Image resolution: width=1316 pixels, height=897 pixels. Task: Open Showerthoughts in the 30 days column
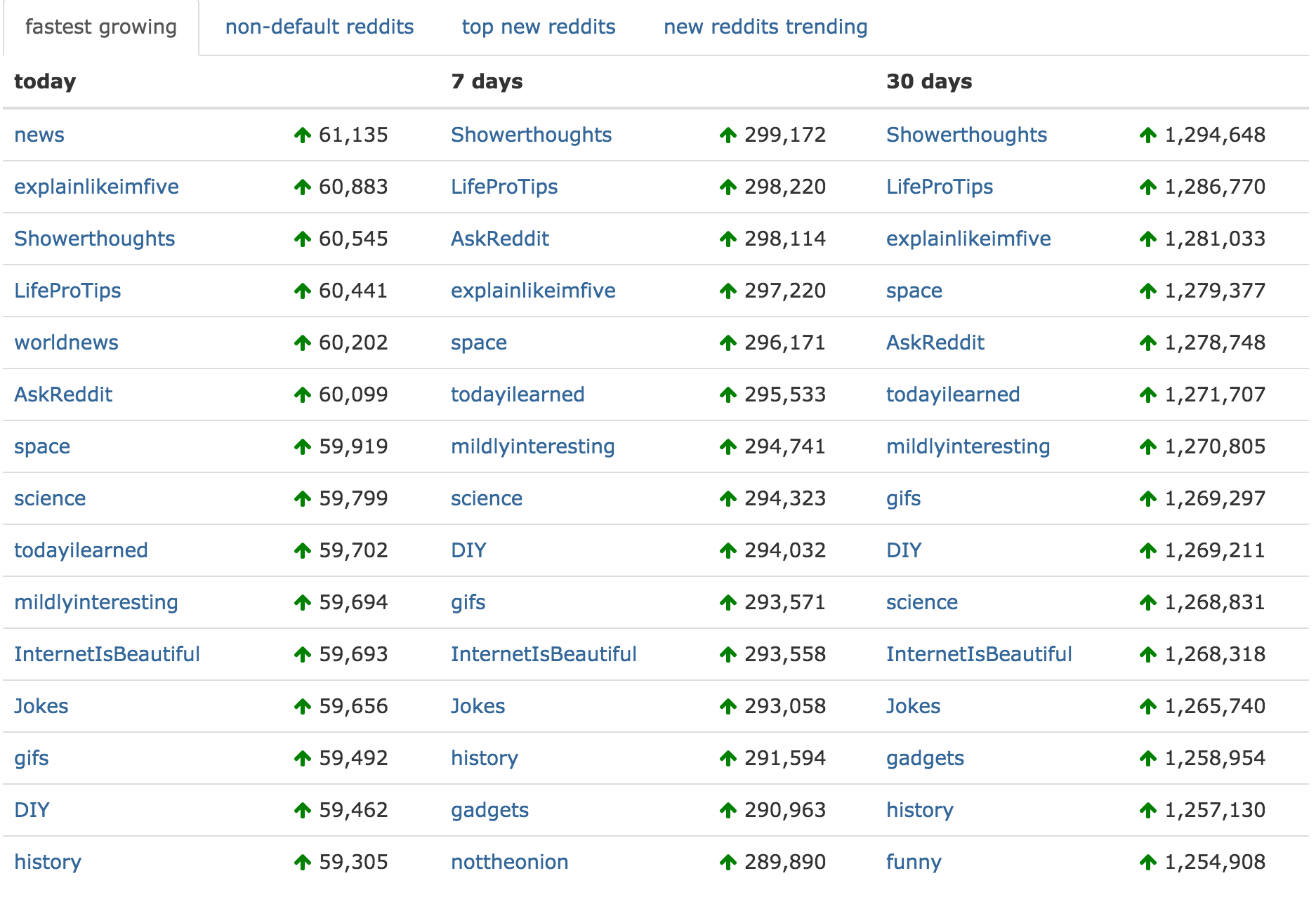(966, 135)
